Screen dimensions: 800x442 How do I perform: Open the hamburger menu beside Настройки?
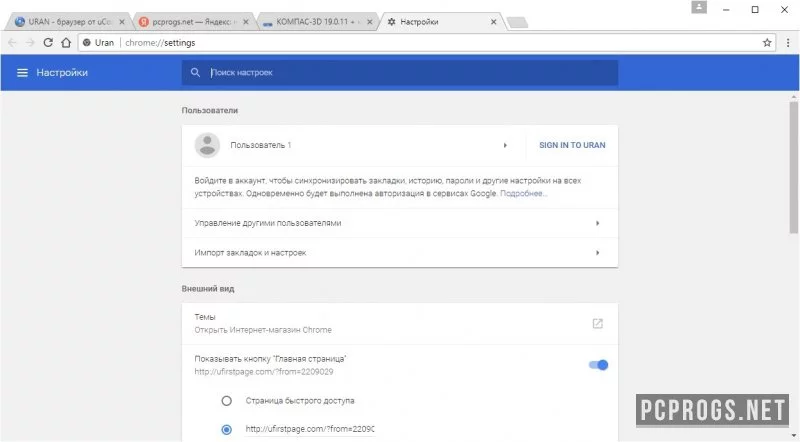pos(22,72)
